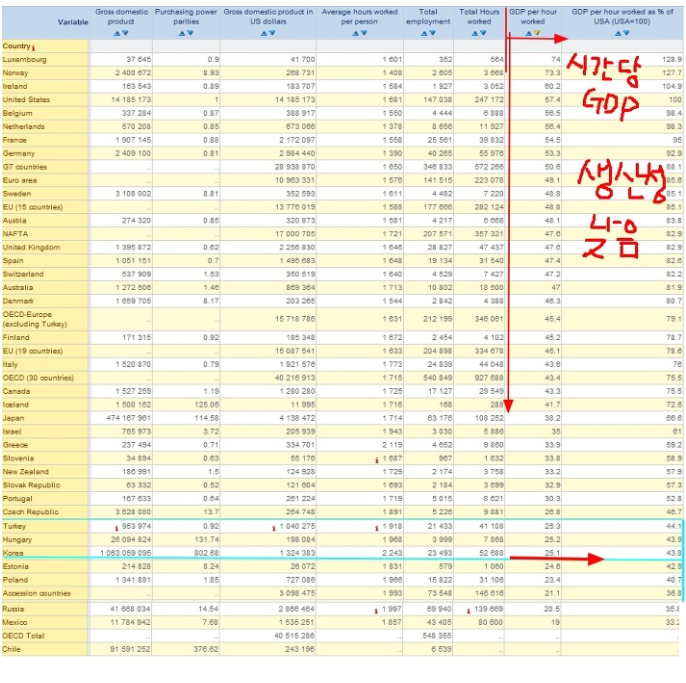Sort Purchasing power parities descending
686x683 pixels.
pos(190,33)
